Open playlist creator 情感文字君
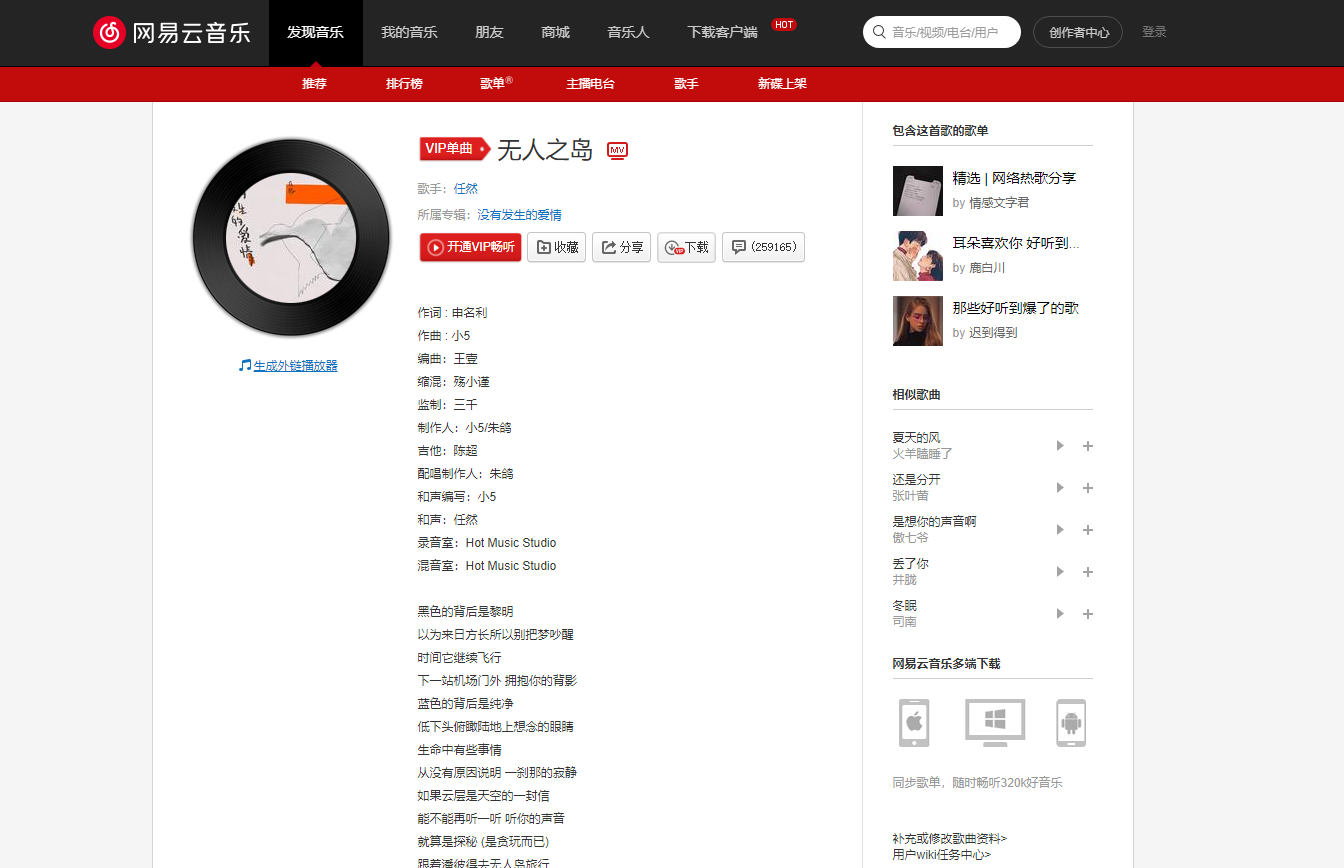Screen dimensions: 1344x868 coord(999,203)
